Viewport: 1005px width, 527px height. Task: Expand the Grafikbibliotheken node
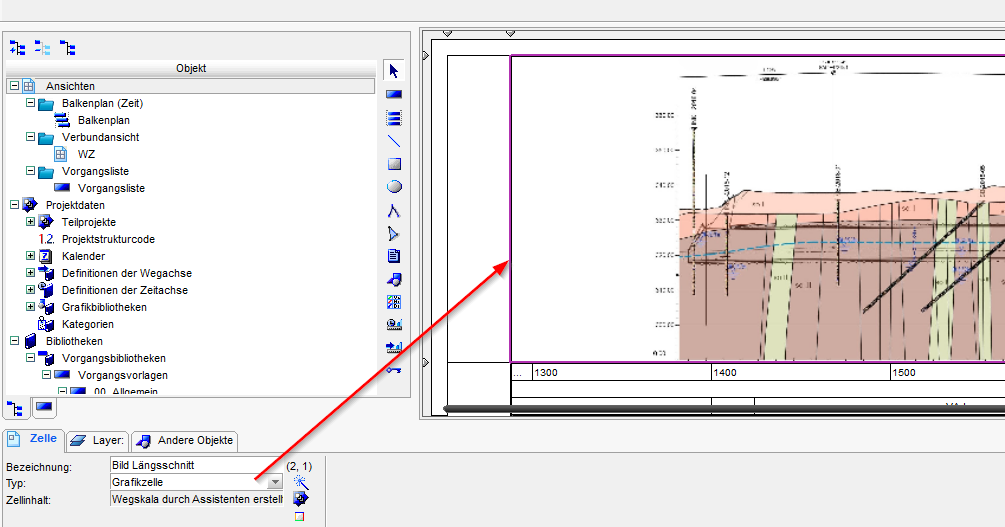pos(30,306)
